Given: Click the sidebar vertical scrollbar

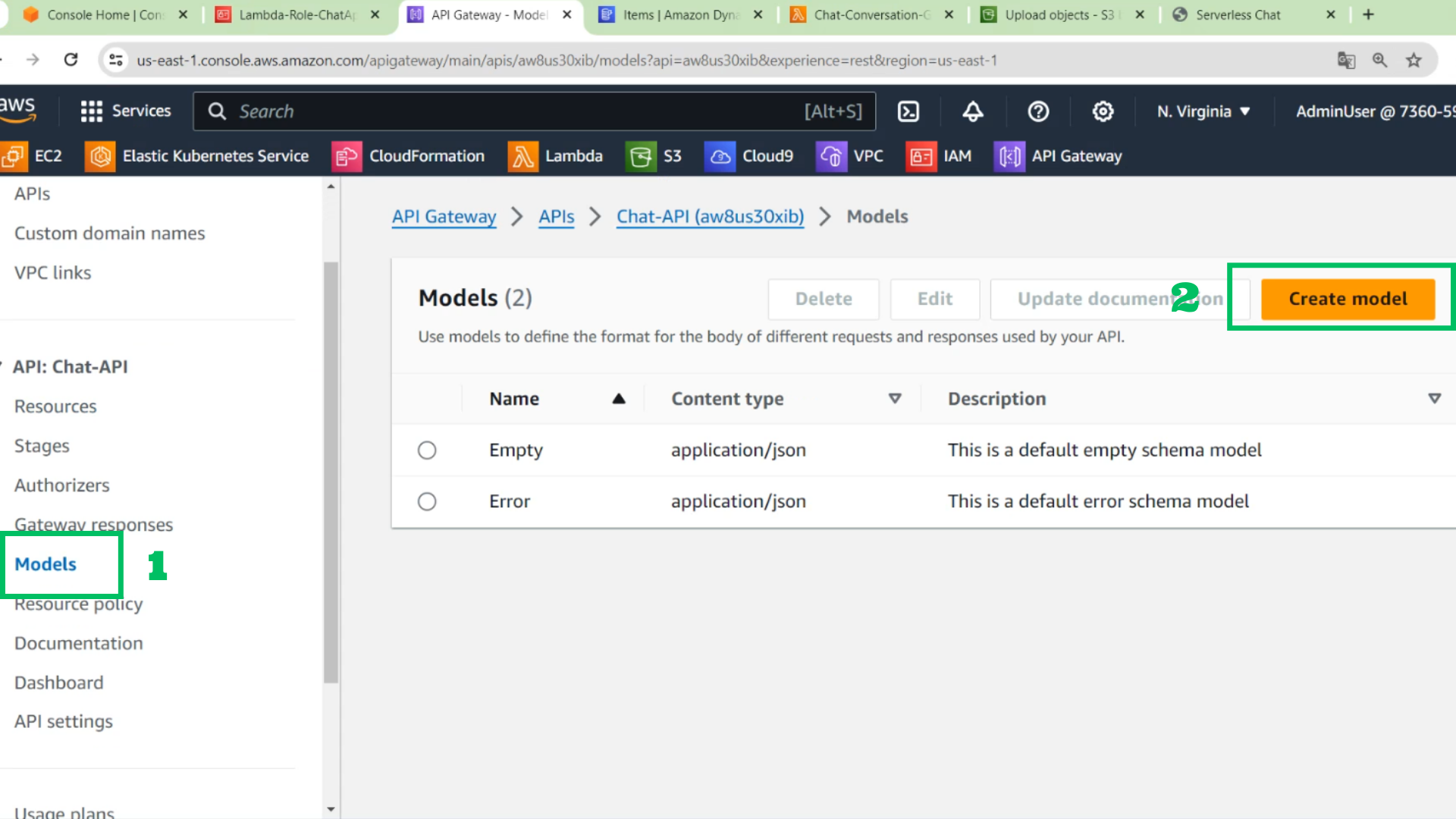Looking at the screenshot, I should (x=331, y=472).
